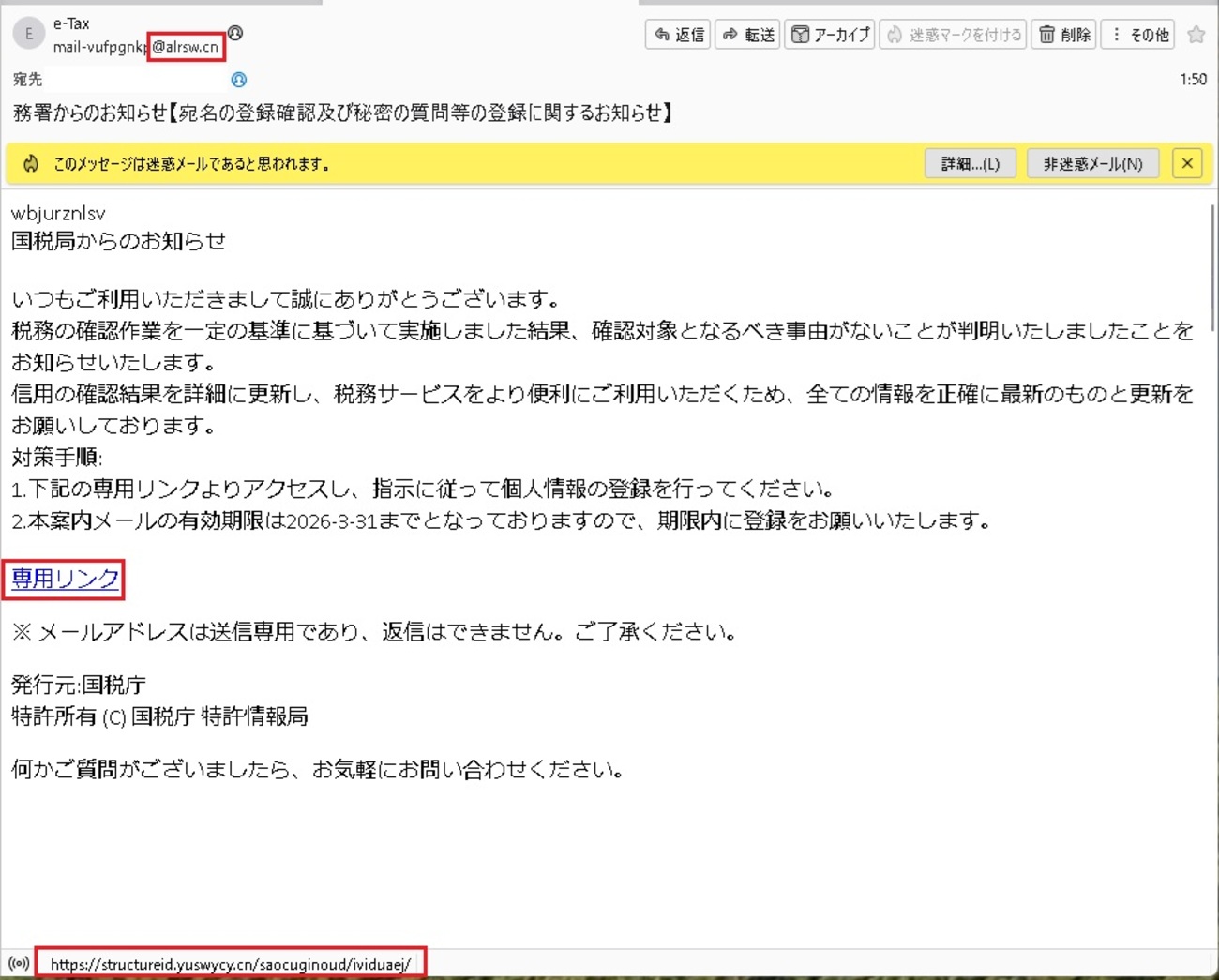Select the random string wbjurznlsv

point(58,214)
